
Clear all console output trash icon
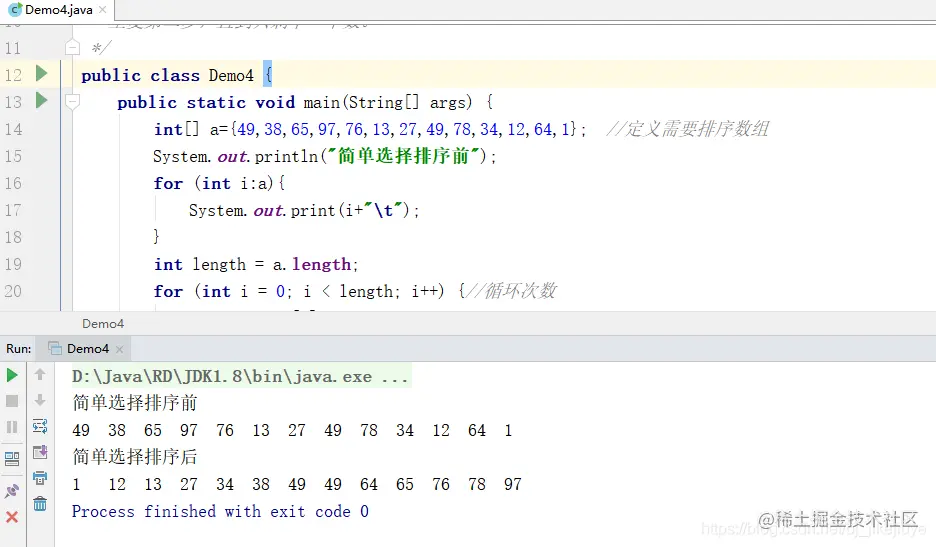click(x=40, y=504)
